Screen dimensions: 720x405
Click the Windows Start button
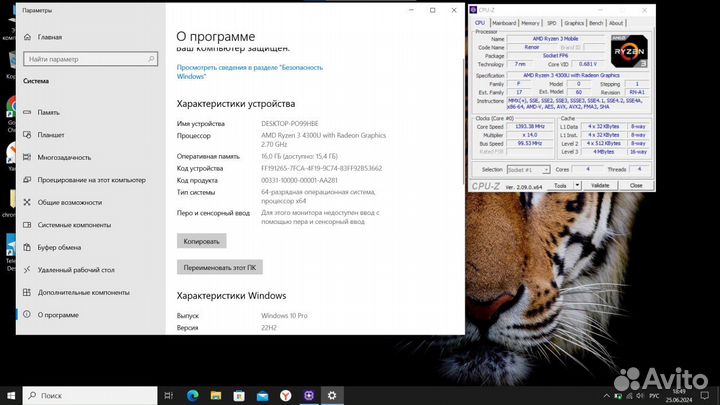click(11, 395)
